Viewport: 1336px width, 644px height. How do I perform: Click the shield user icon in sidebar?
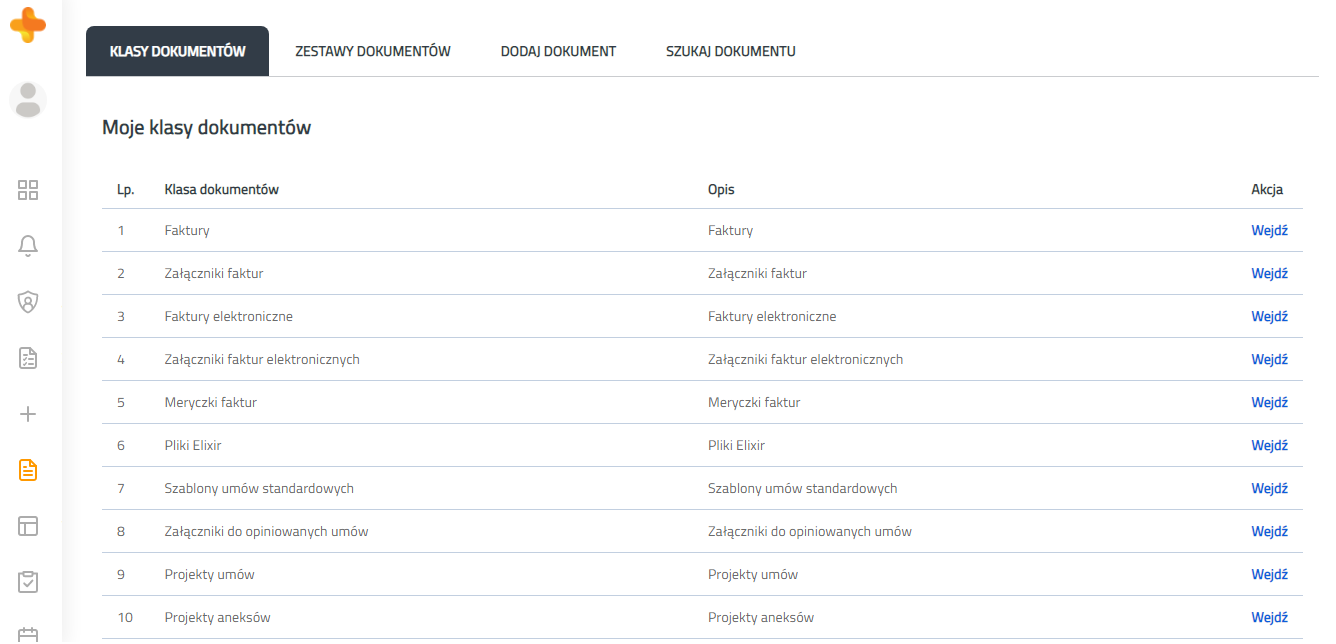tap(28, 301)
